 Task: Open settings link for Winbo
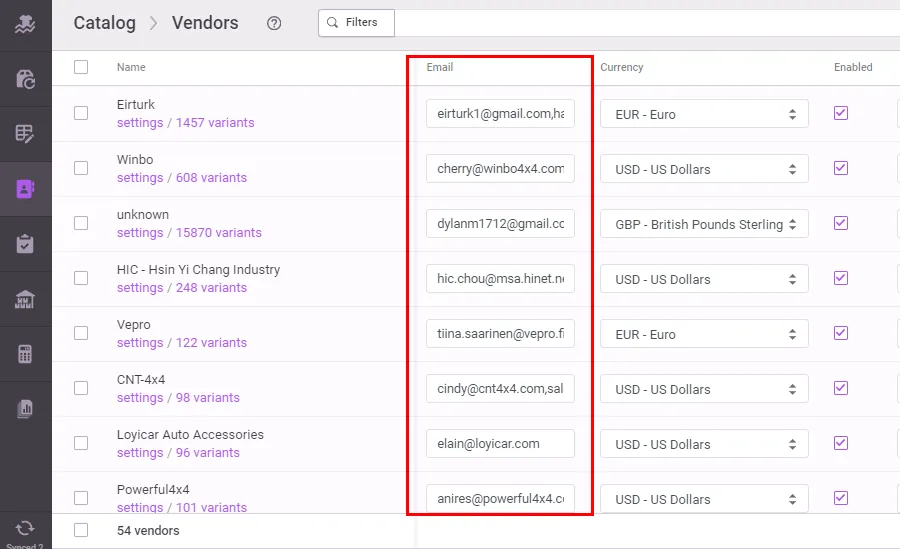[140, 178]
